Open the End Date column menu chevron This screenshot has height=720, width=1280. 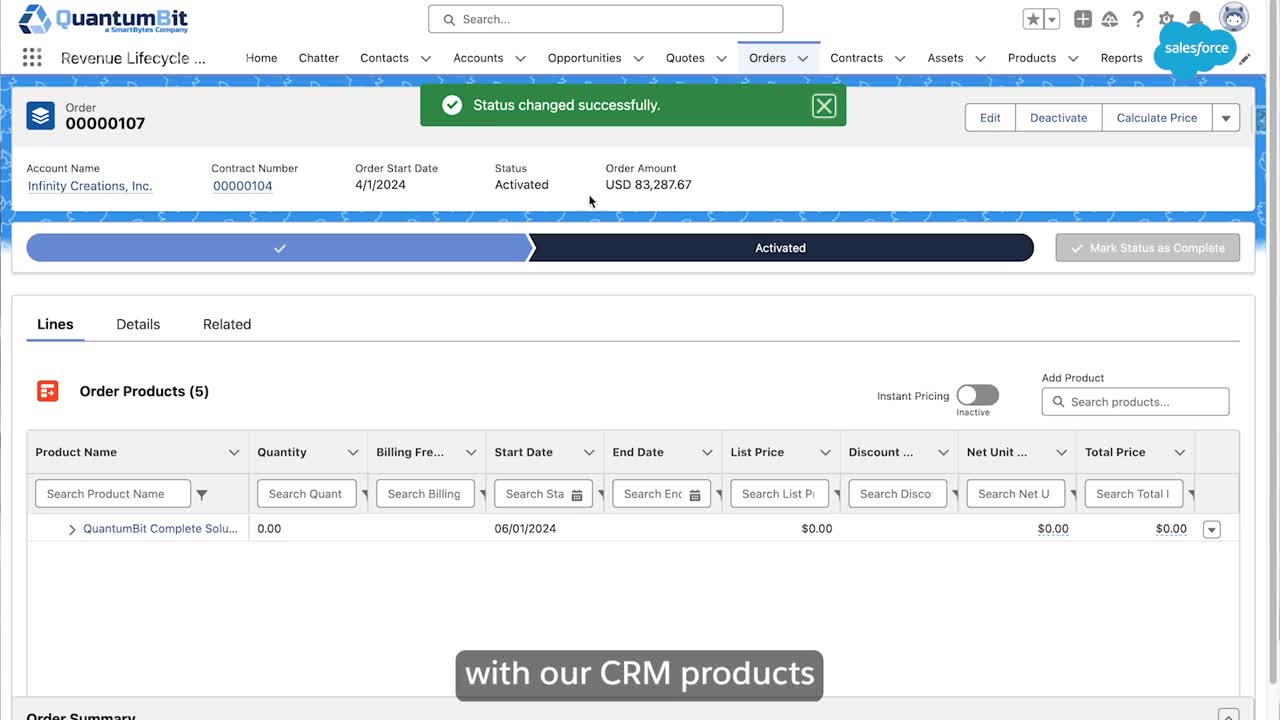(707, 453)
